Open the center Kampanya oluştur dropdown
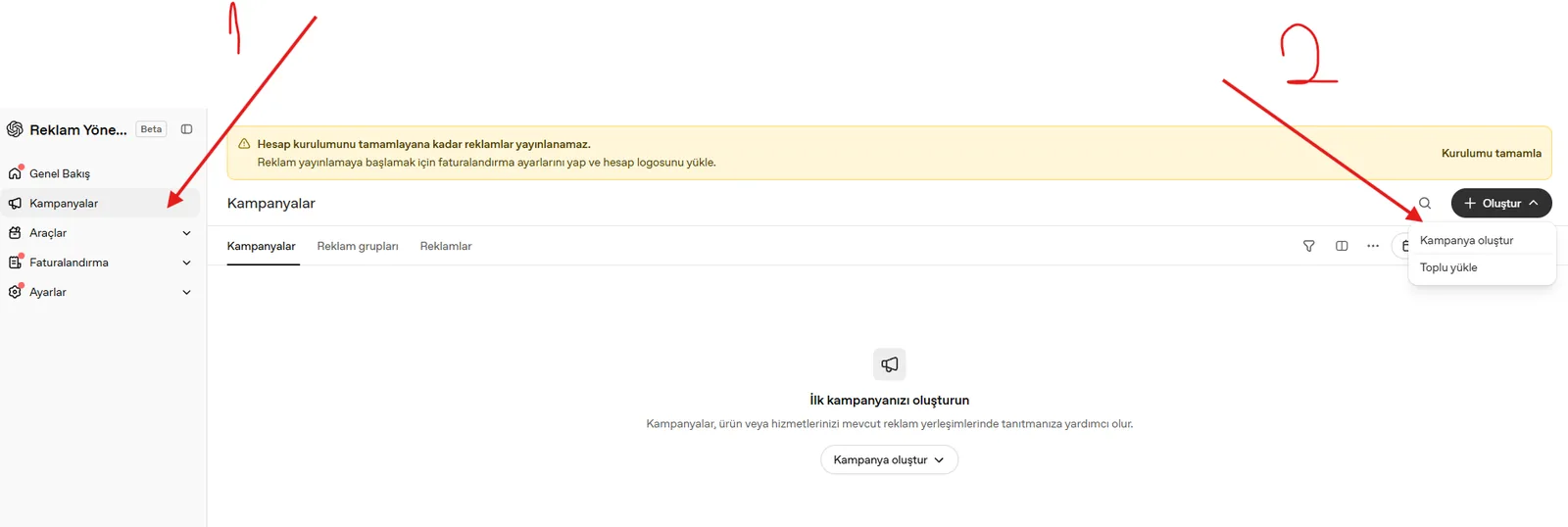The width and height of the screenshot is (1568, 527). (889, 459)
